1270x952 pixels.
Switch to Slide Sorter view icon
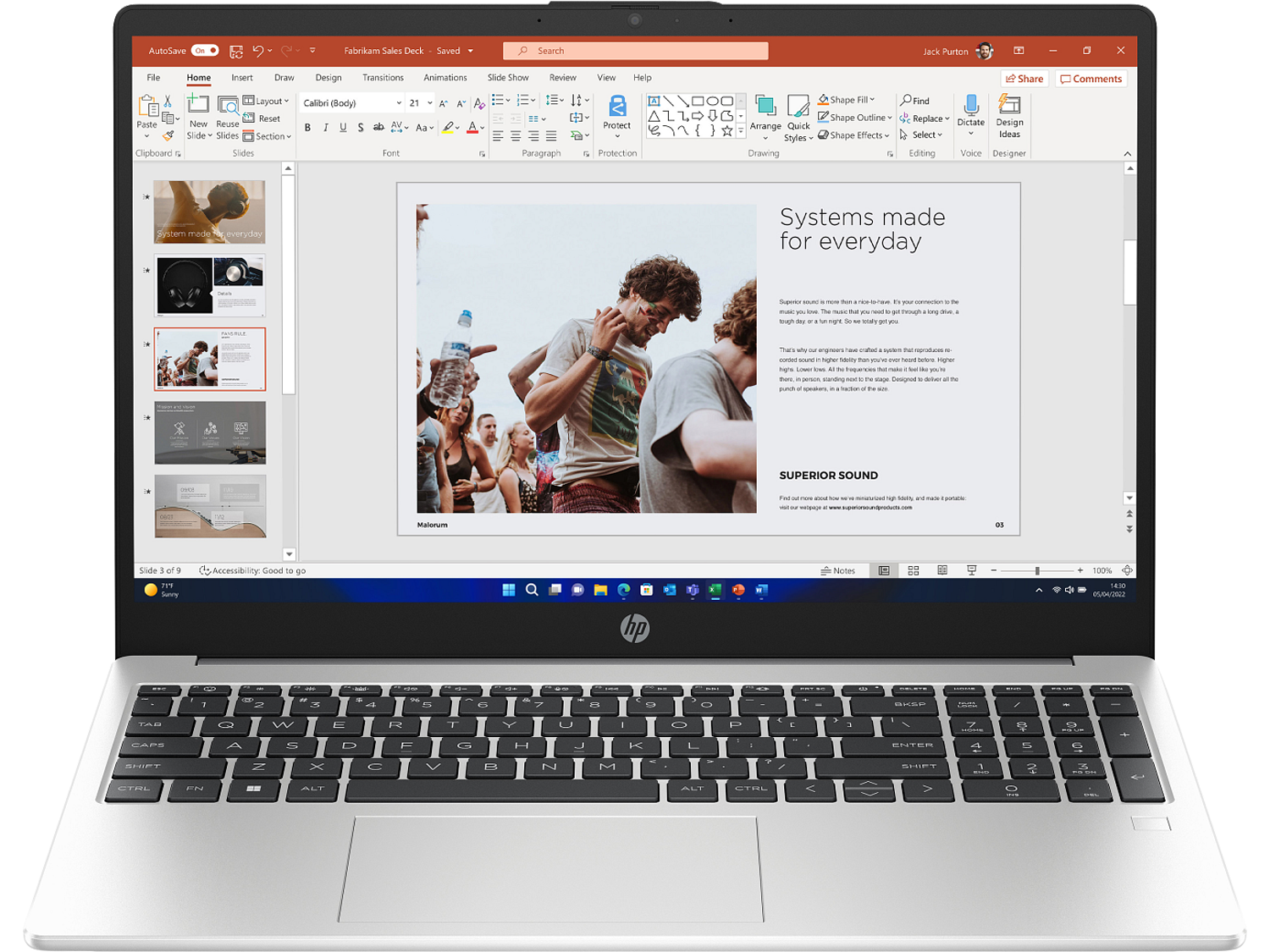914,571
